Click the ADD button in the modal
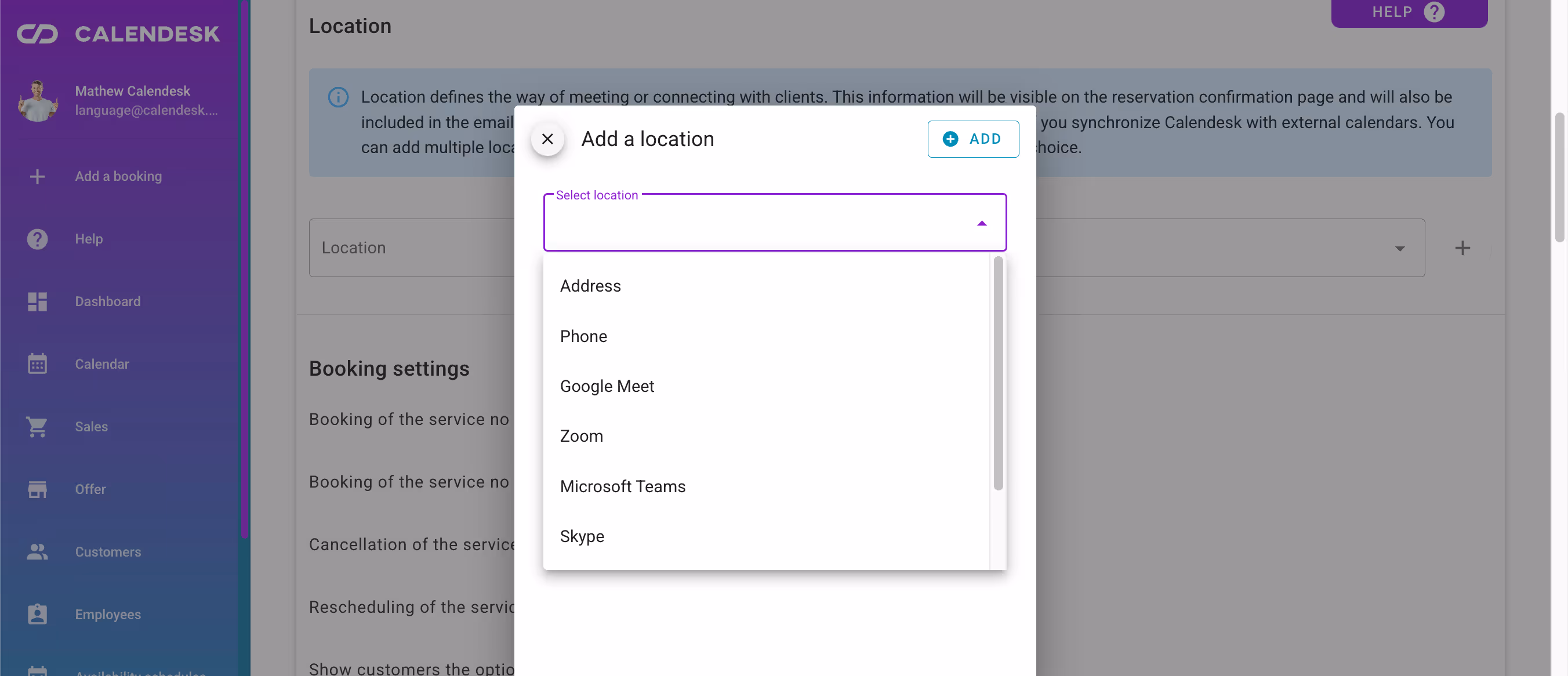The height and width of the screenshot is (676, 1568). coord(972,139)
